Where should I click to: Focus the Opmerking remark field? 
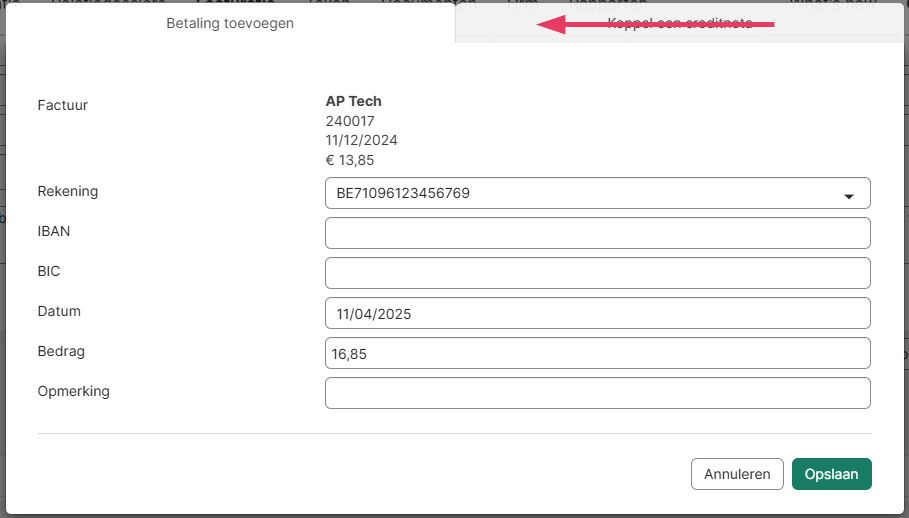pyautogui.click(x=597, y=393)
